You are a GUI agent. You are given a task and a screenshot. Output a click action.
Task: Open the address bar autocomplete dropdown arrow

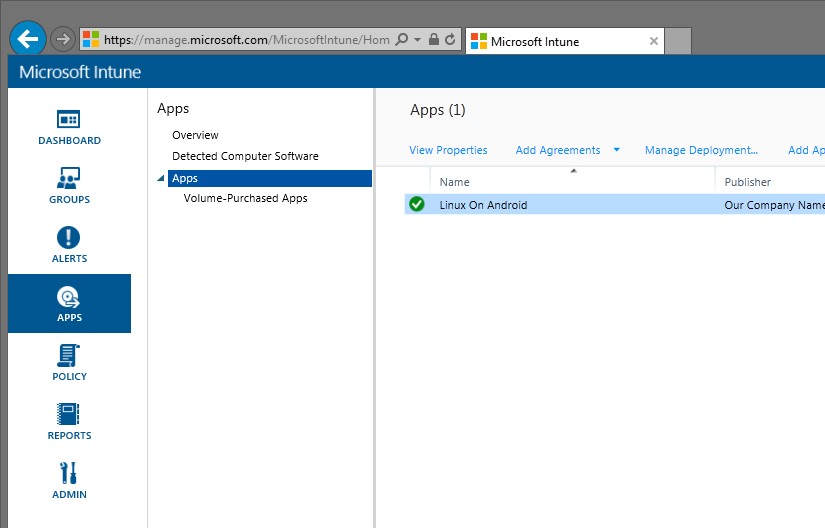pyautogui.click(x=418, y=39)
